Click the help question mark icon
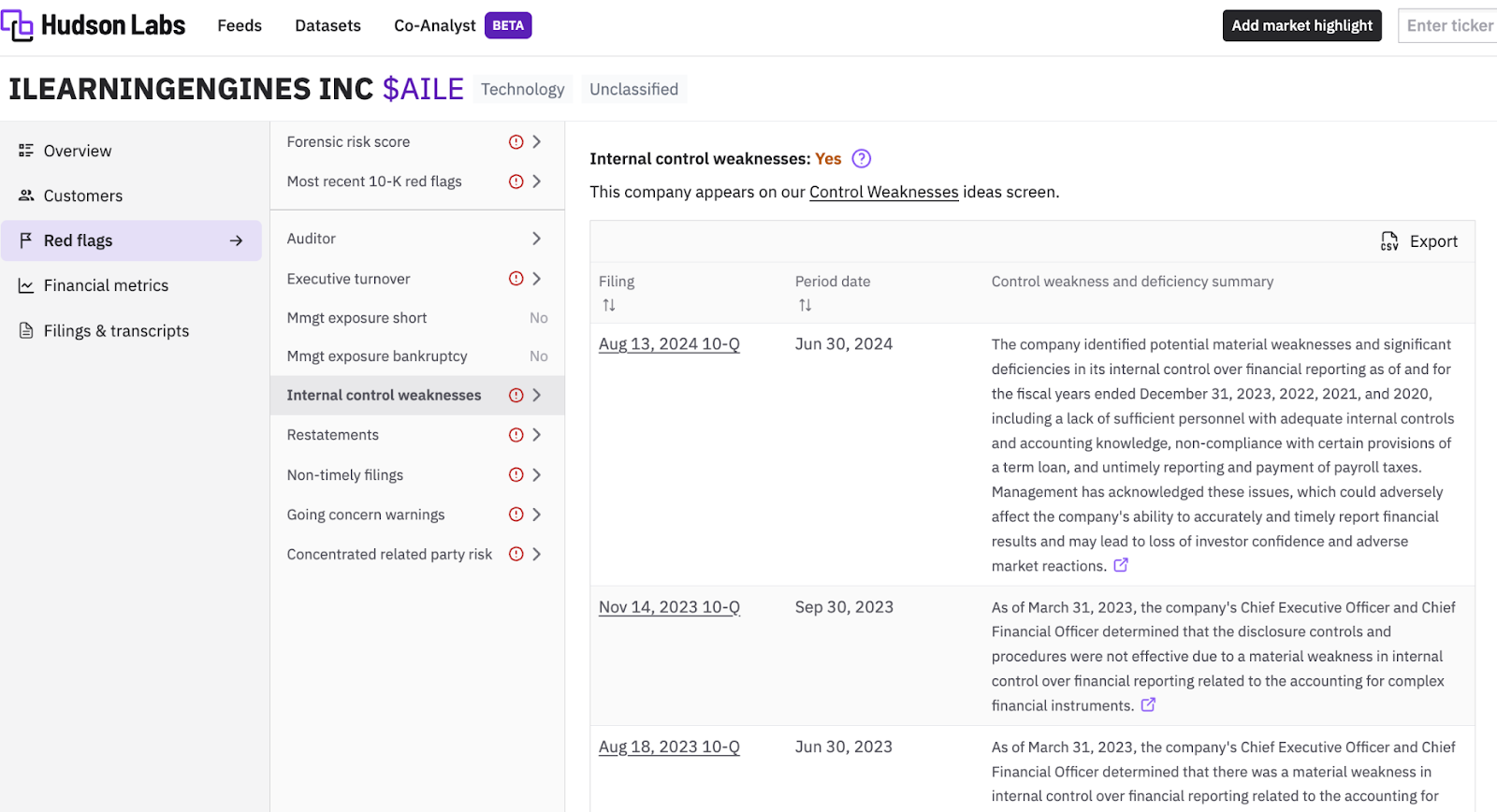 pyautogui.click(x=861, y=159)
